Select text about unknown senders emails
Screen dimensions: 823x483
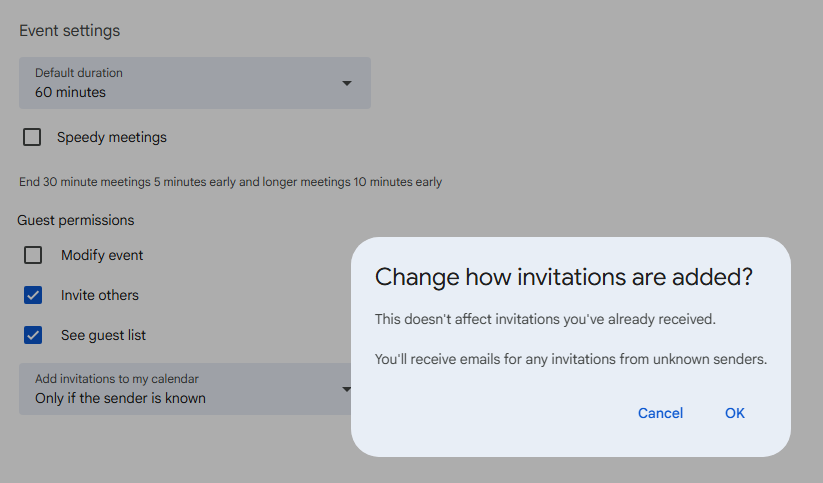point(571,359)
